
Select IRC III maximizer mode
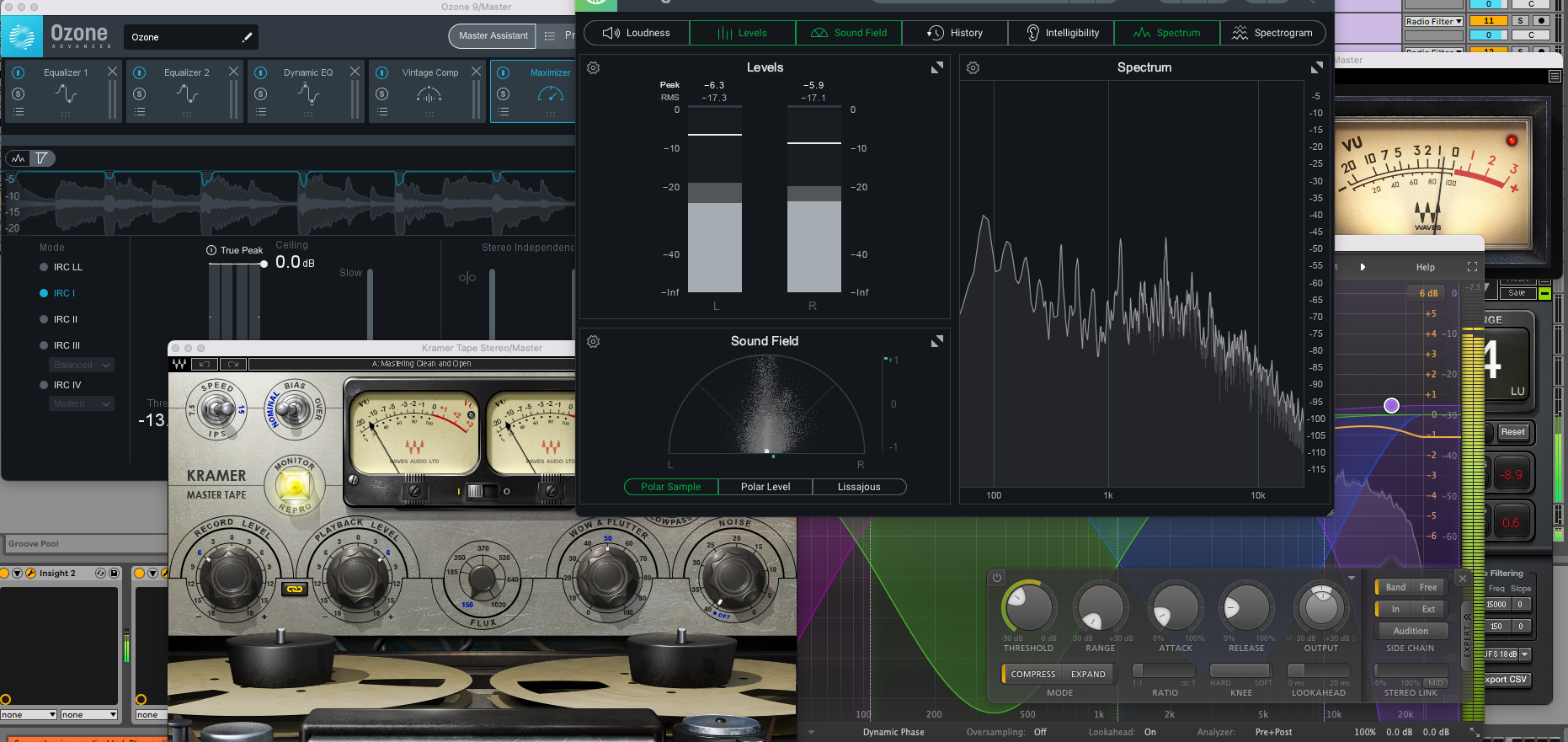(x=59, y=345)
